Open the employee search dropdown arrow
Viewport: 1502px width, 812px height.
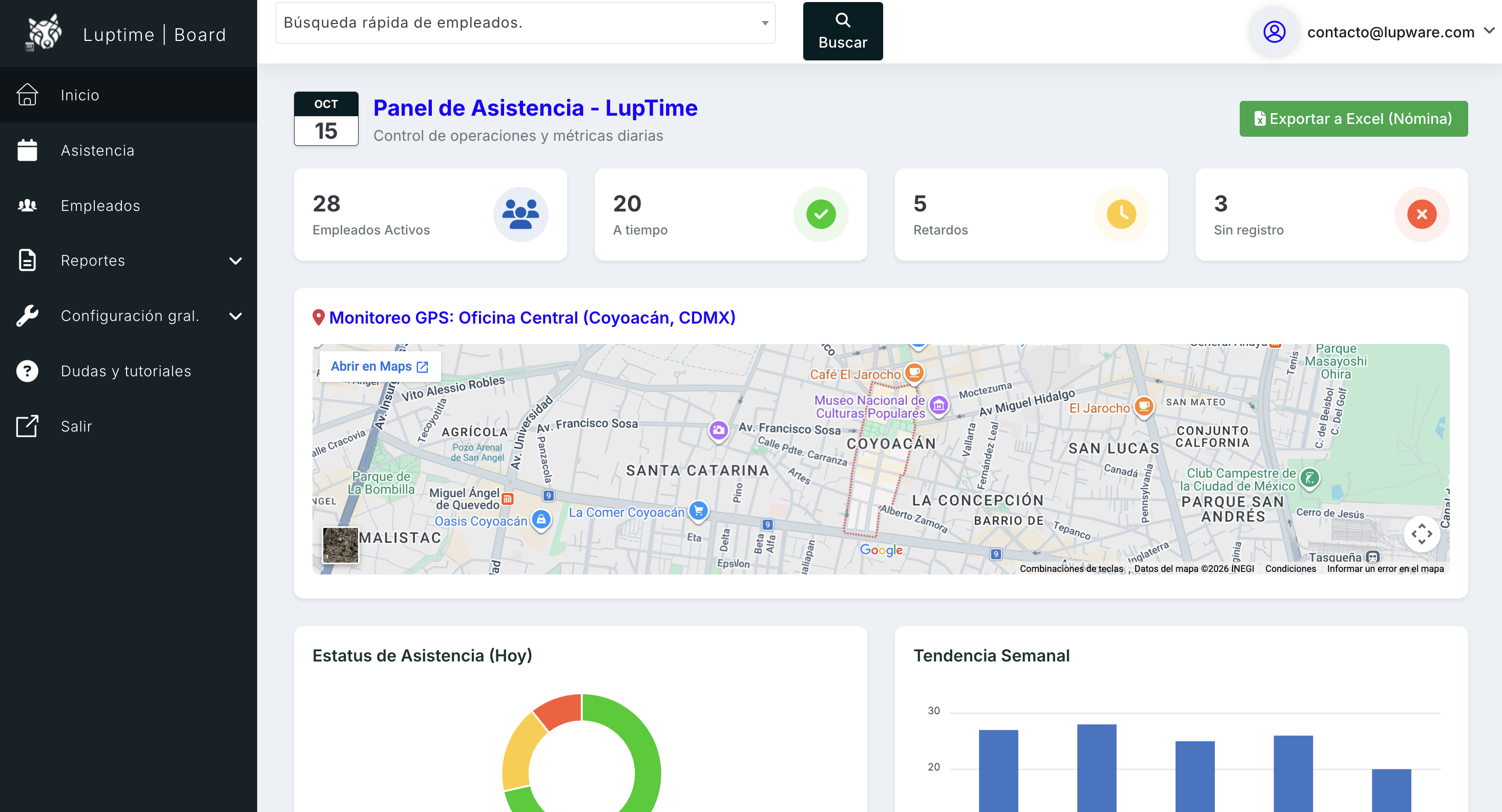click(764, 23)
